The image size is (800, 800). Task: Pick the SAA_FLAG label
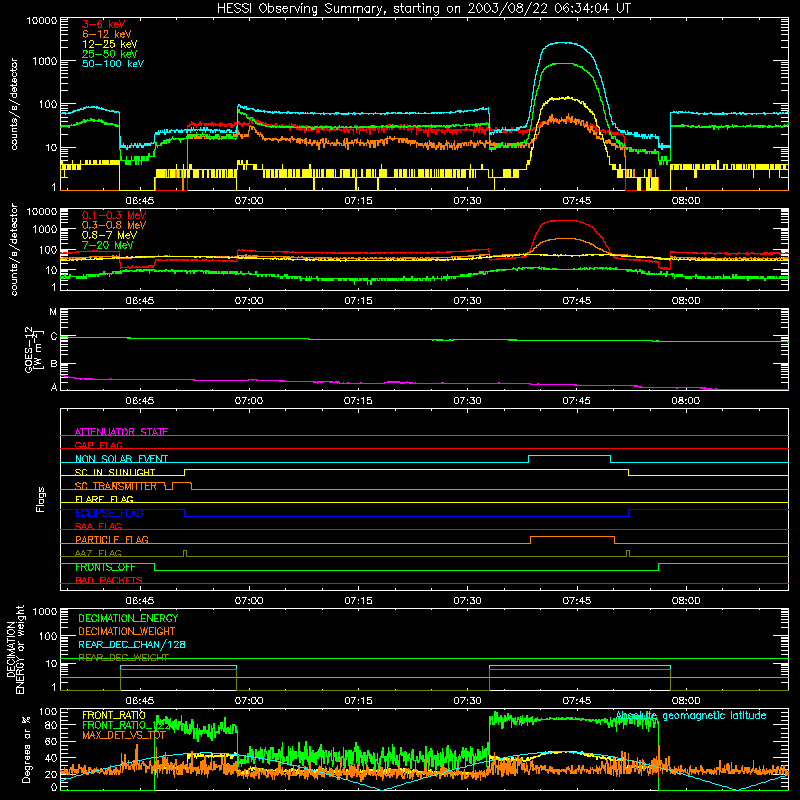(x=98, y=526)
